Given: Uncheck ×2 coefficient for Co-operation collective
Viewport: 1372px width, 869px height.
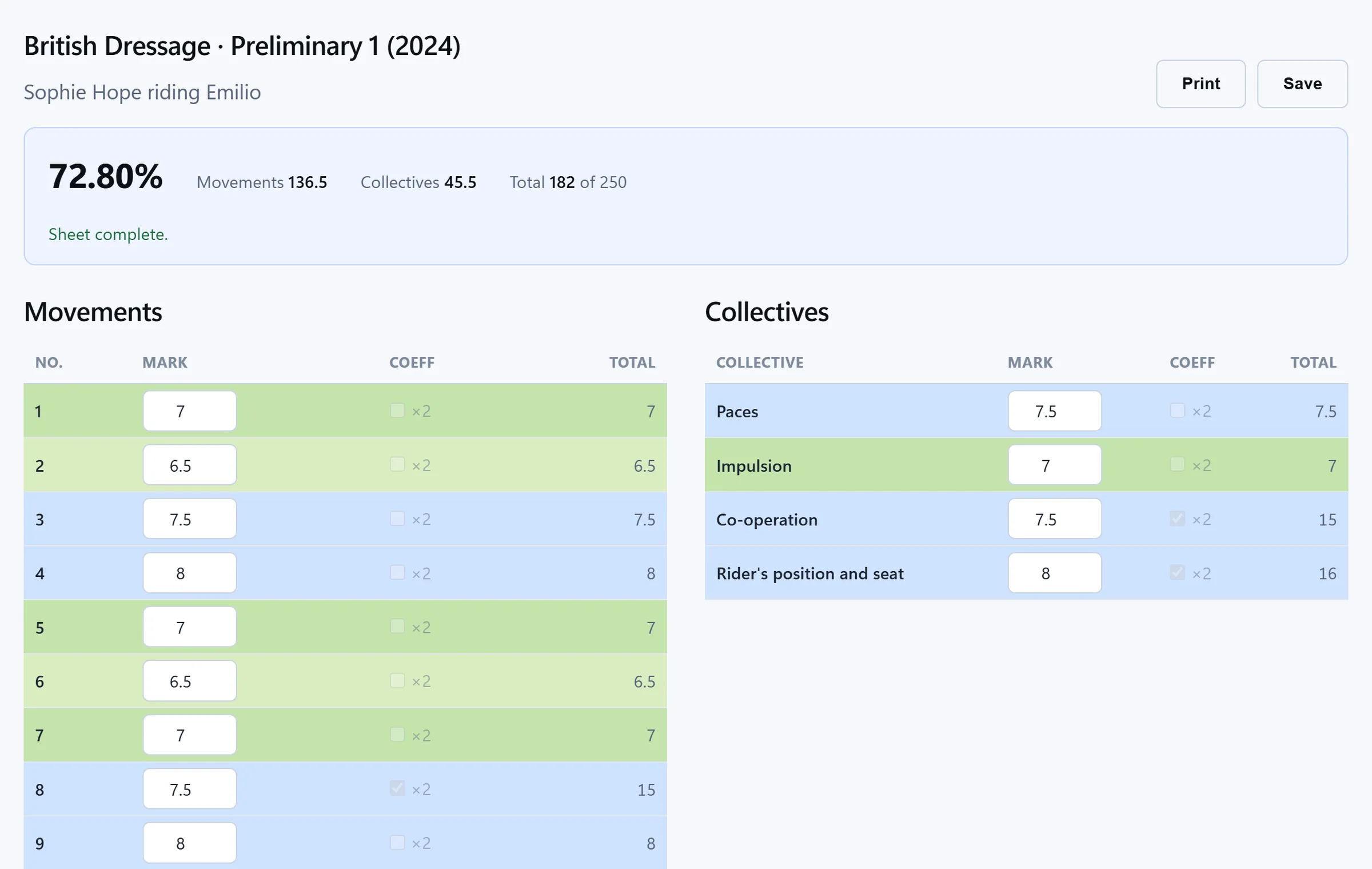Looking at the screenshot, I should (1177, 519).
